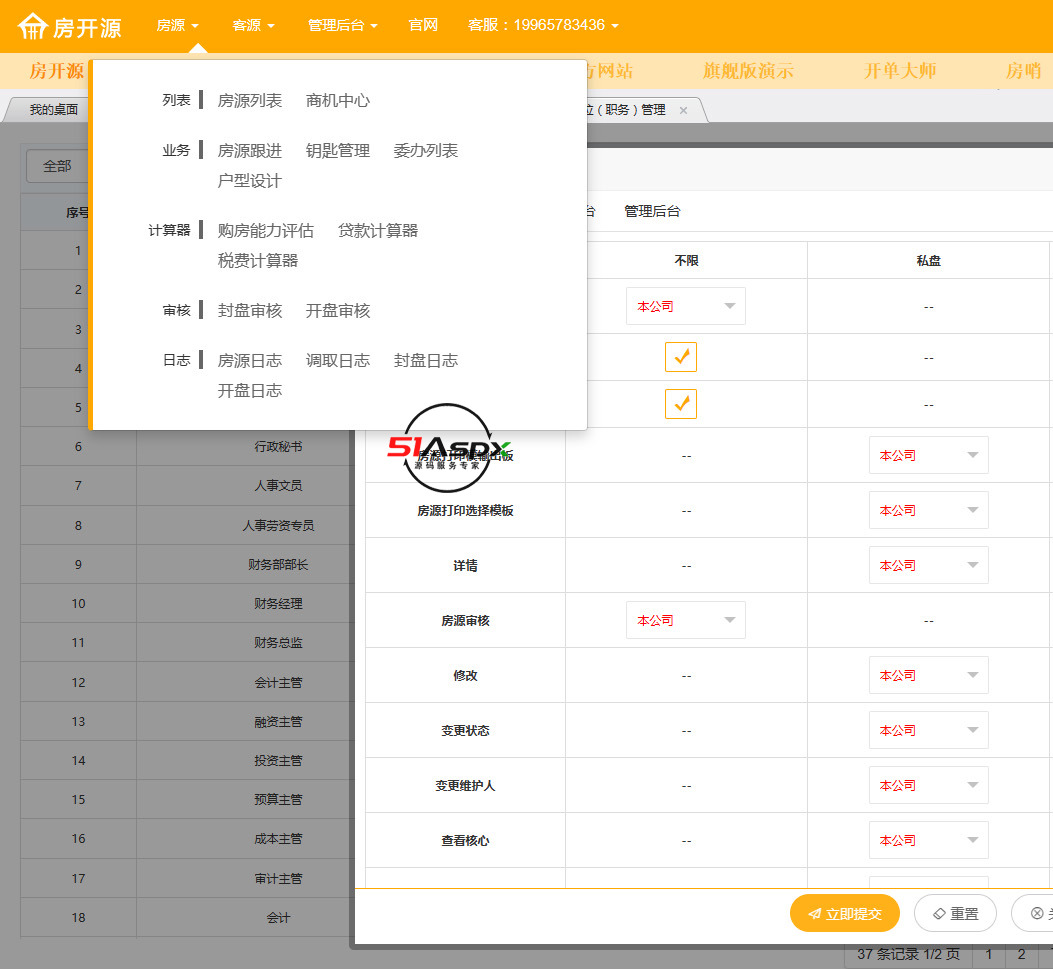The height and width of the screenshot is (969, 1053).
Task: Select the 预算主管 row
Action: point(187,800)
